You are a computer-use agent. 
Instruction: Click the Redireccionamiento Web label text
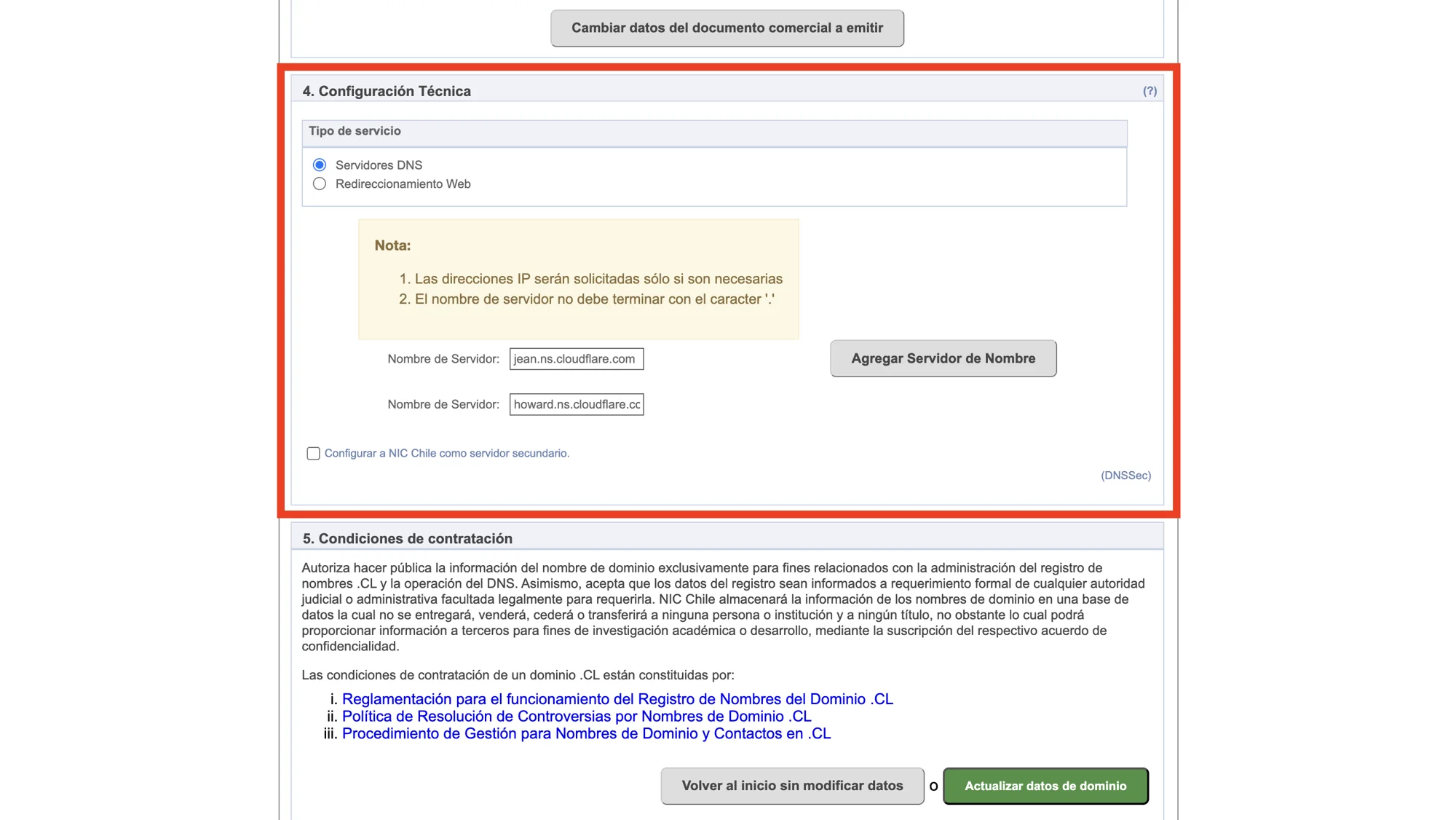pyautogui.click(x=403, y=184)
